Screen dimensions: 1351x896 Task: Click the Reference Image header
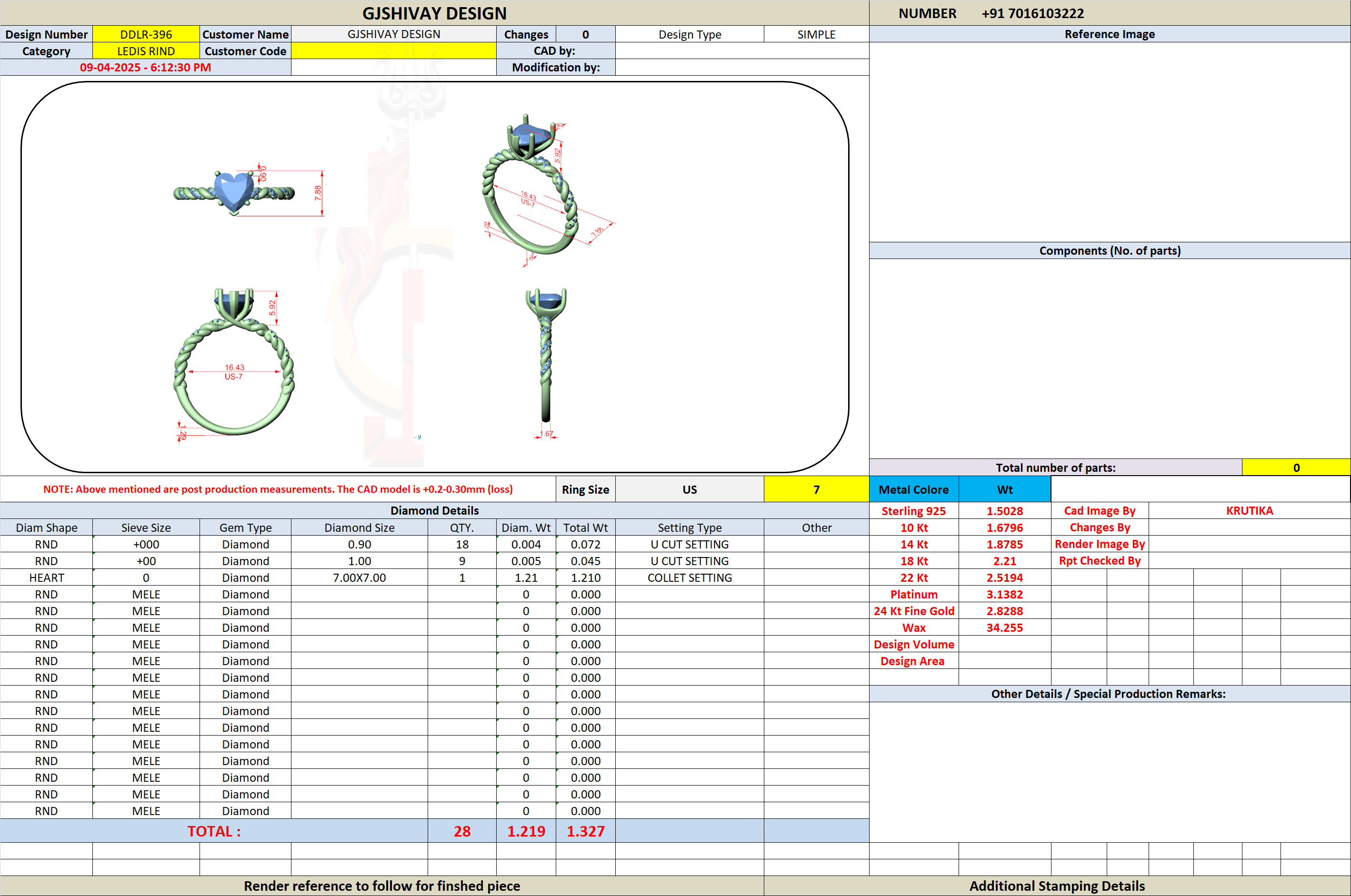(x=1109, y=34)
